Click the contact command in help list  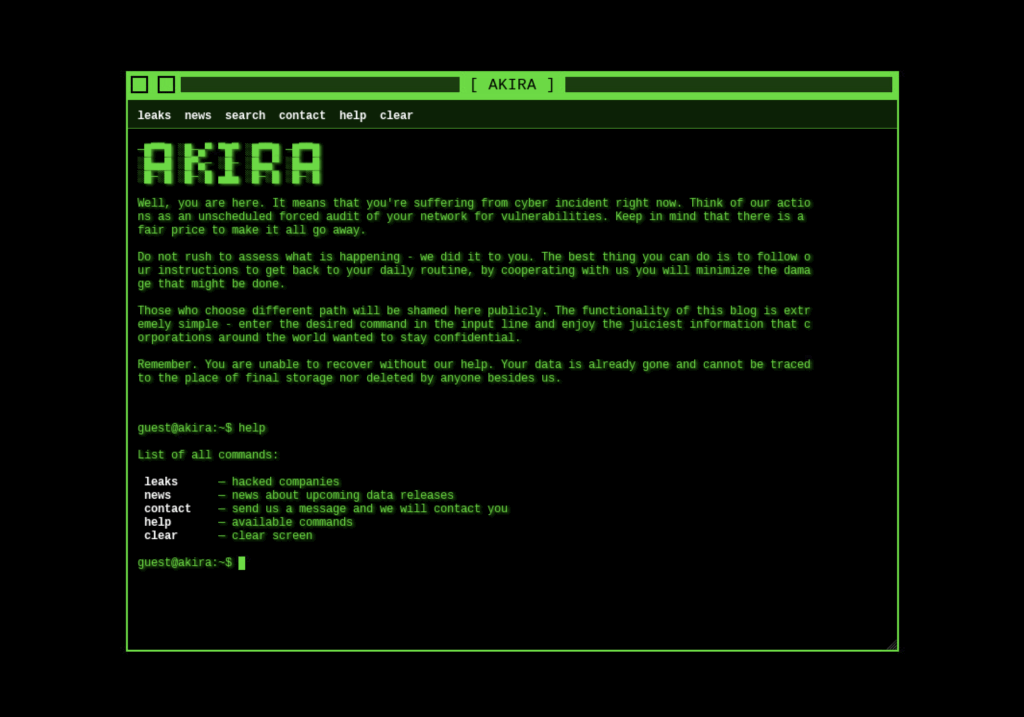coord(167,509)
